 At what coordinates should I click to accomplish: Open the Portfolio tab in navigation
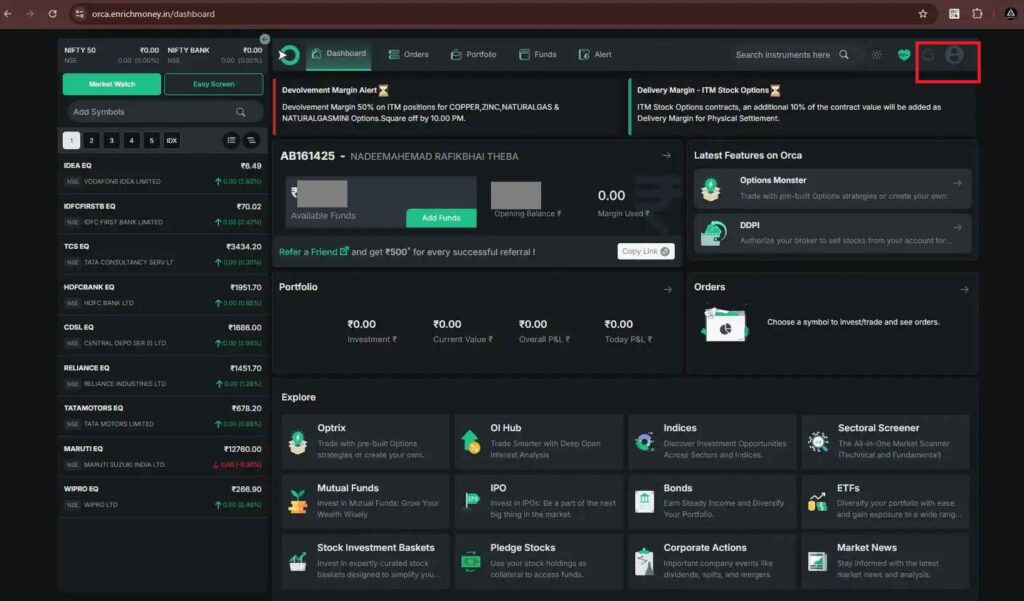pyautogui.click(x=473, y=55)
